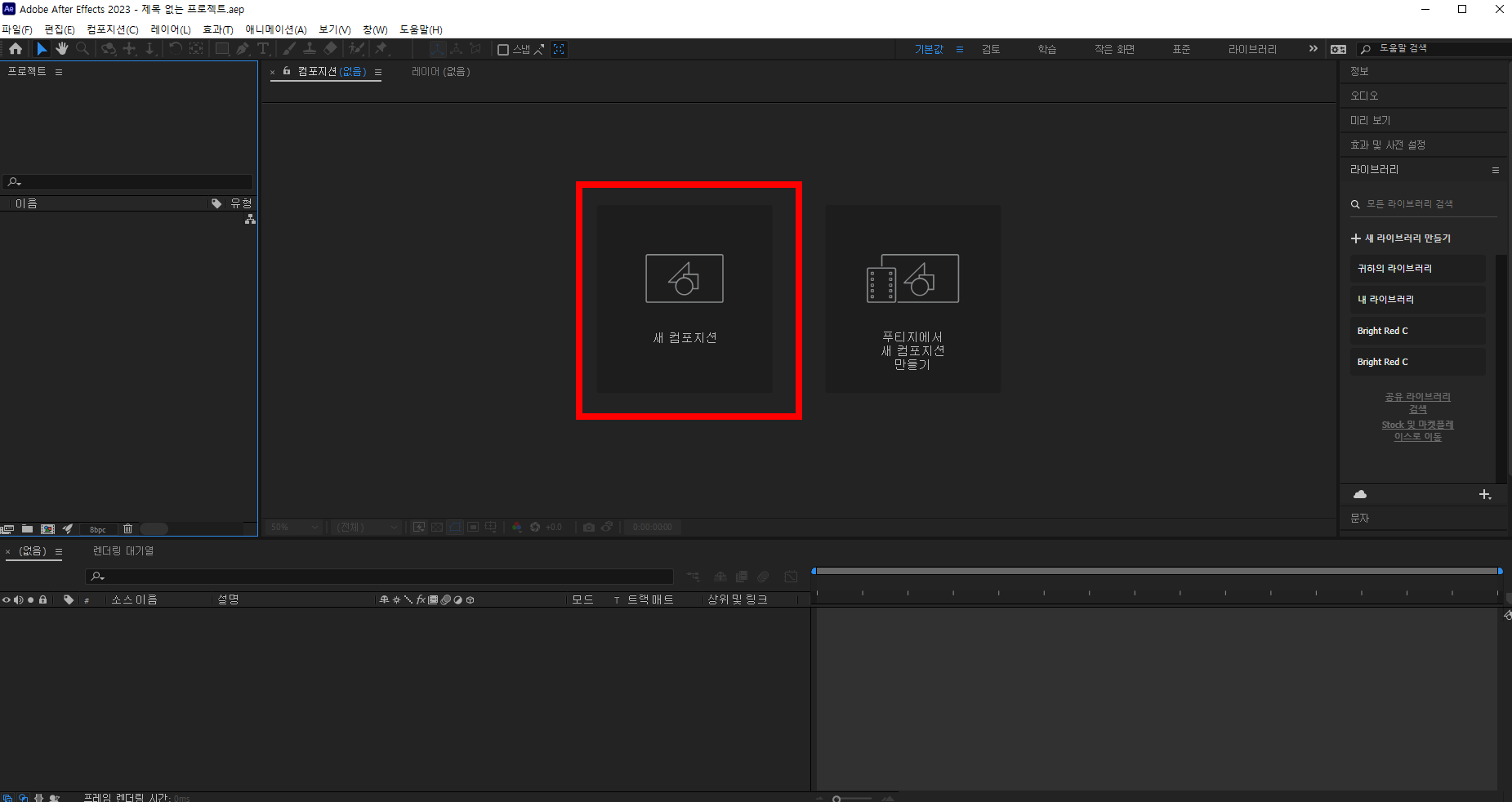This screenshot has height=802, width=1512.
Task: Select the Pan Behind anchor point tool
Action: [x=196, y=49]
